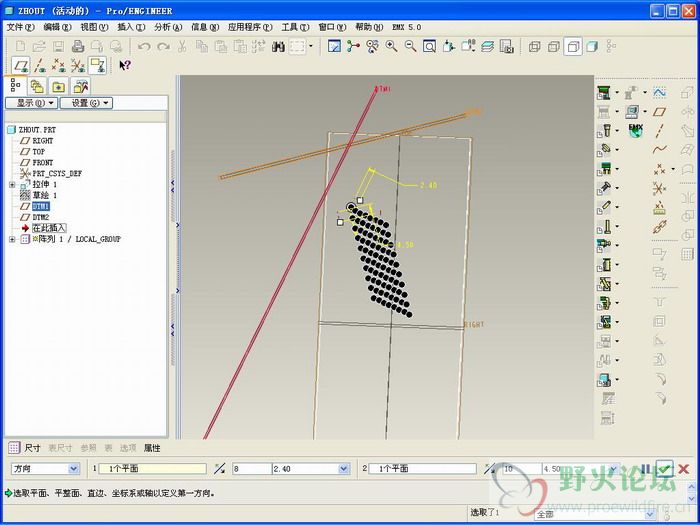Open selection box tool dropdown arrow
Screen dimensions: 700x525
[x=311, y=46]
